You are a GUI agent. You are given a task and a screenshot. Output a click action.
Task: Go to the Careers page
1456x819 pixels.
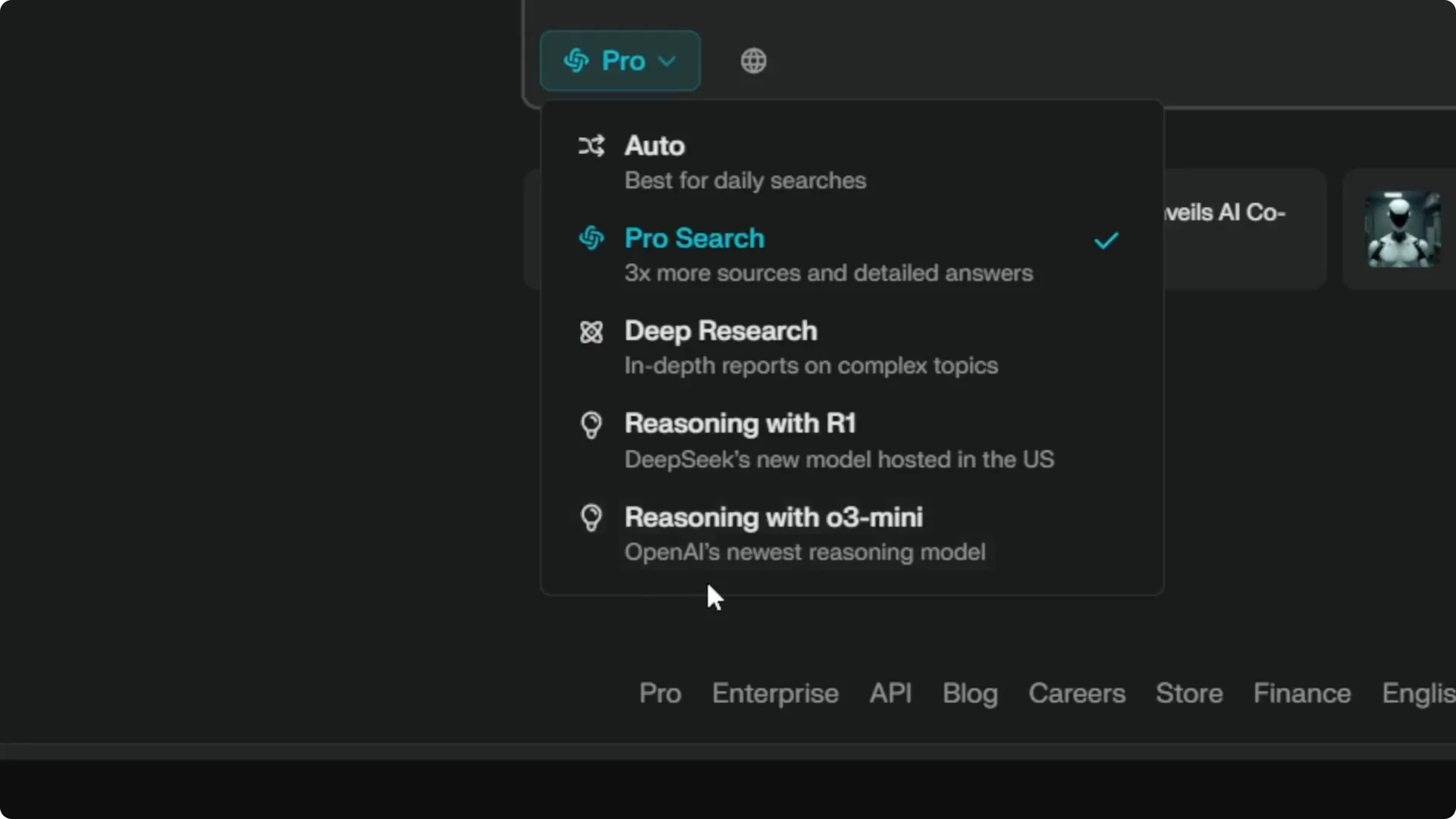1077,693
